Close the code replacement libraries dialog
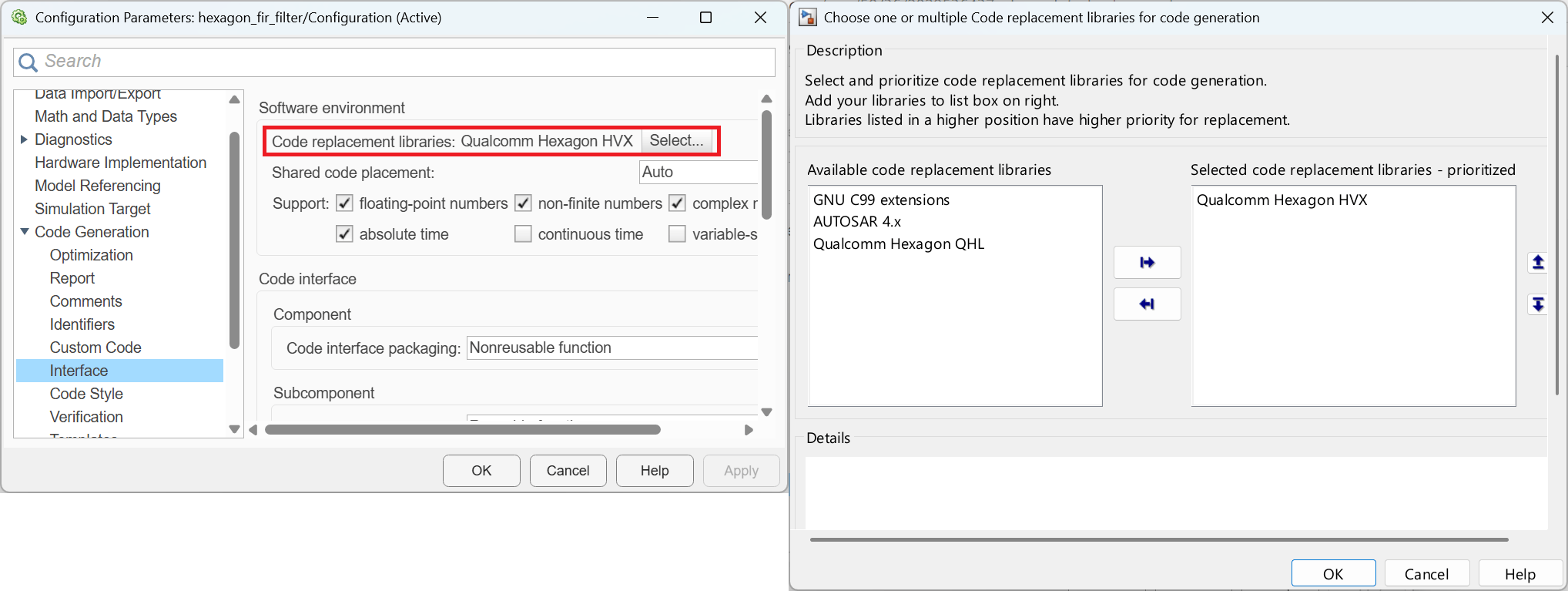The image size is (1568, 591). pos(1547,17)
